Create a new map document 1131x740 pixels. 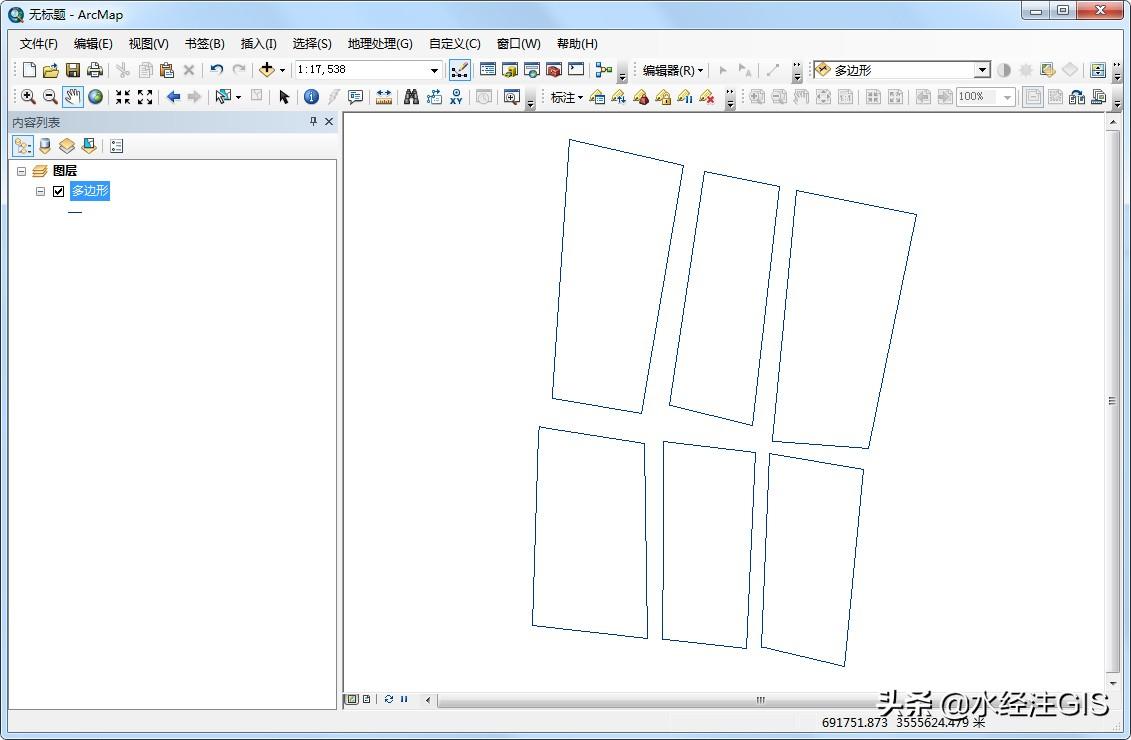29,70
